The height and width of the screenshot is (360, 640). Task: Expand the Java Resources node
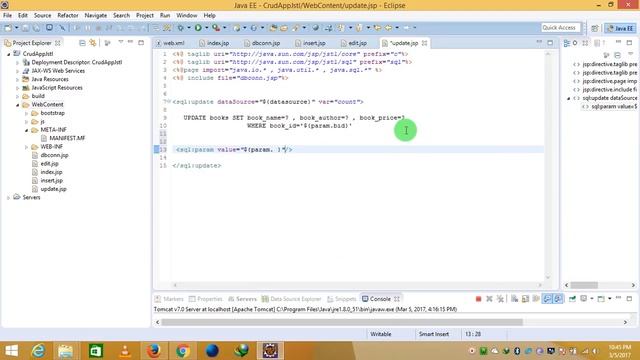click(18, 79)
